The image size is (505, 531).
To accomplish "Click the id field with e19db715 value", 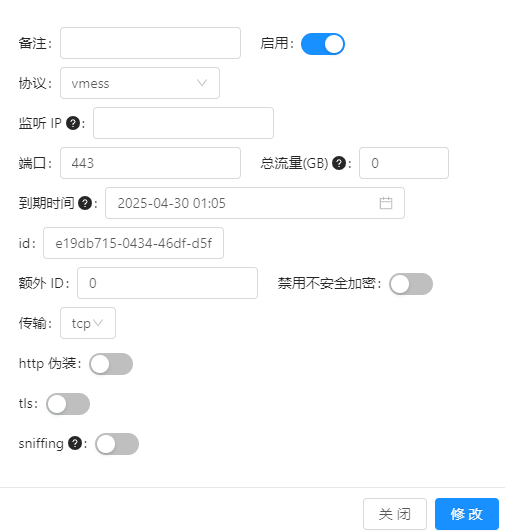I will tap(133, 243).
